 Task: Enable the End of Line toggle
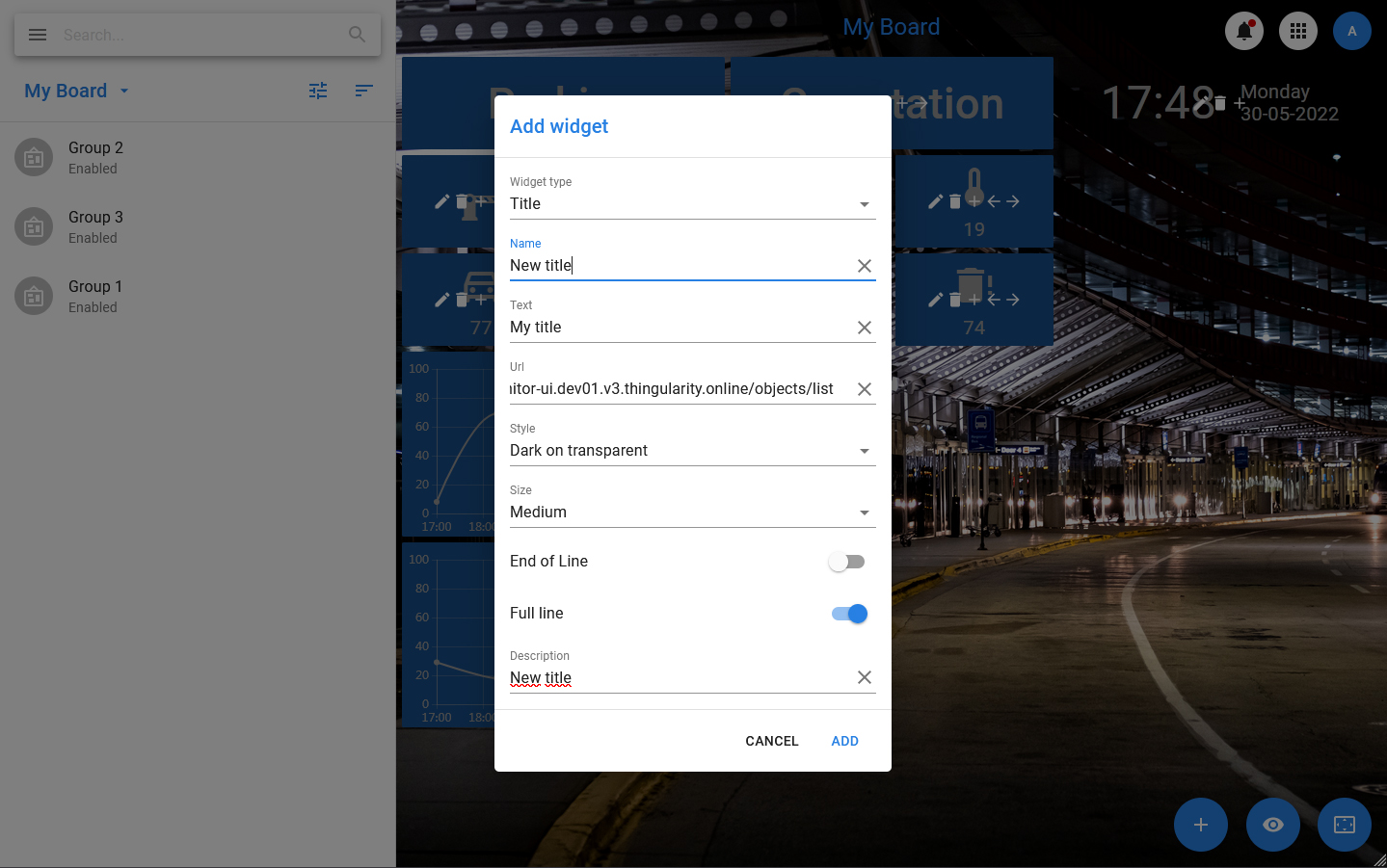(847, 562)
